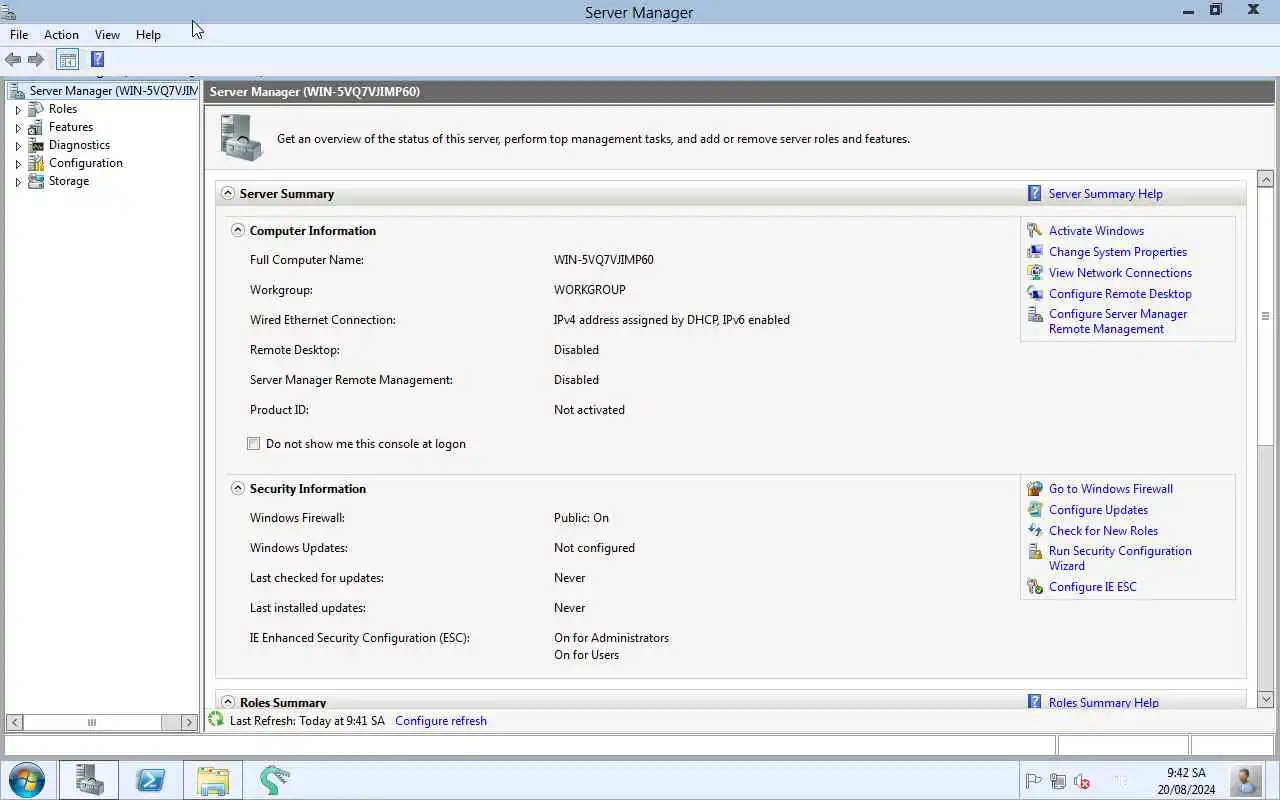The width and height of the screenshot is (1280, 800).
Task: Click the Run Security Configuration Wizard icon
Action: pos(1035,552)
